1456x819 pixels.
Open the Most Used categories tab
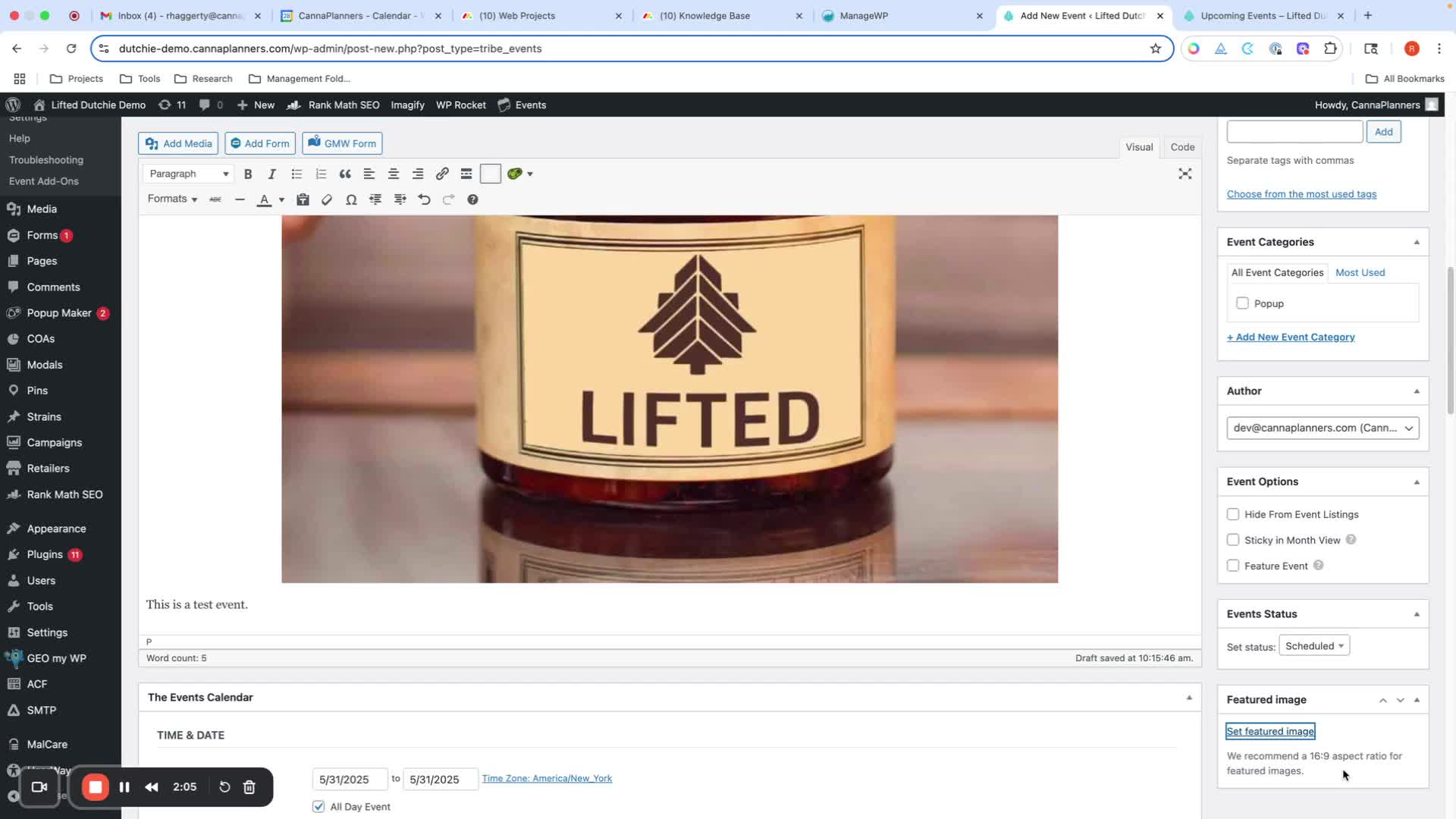[1360, 272]
